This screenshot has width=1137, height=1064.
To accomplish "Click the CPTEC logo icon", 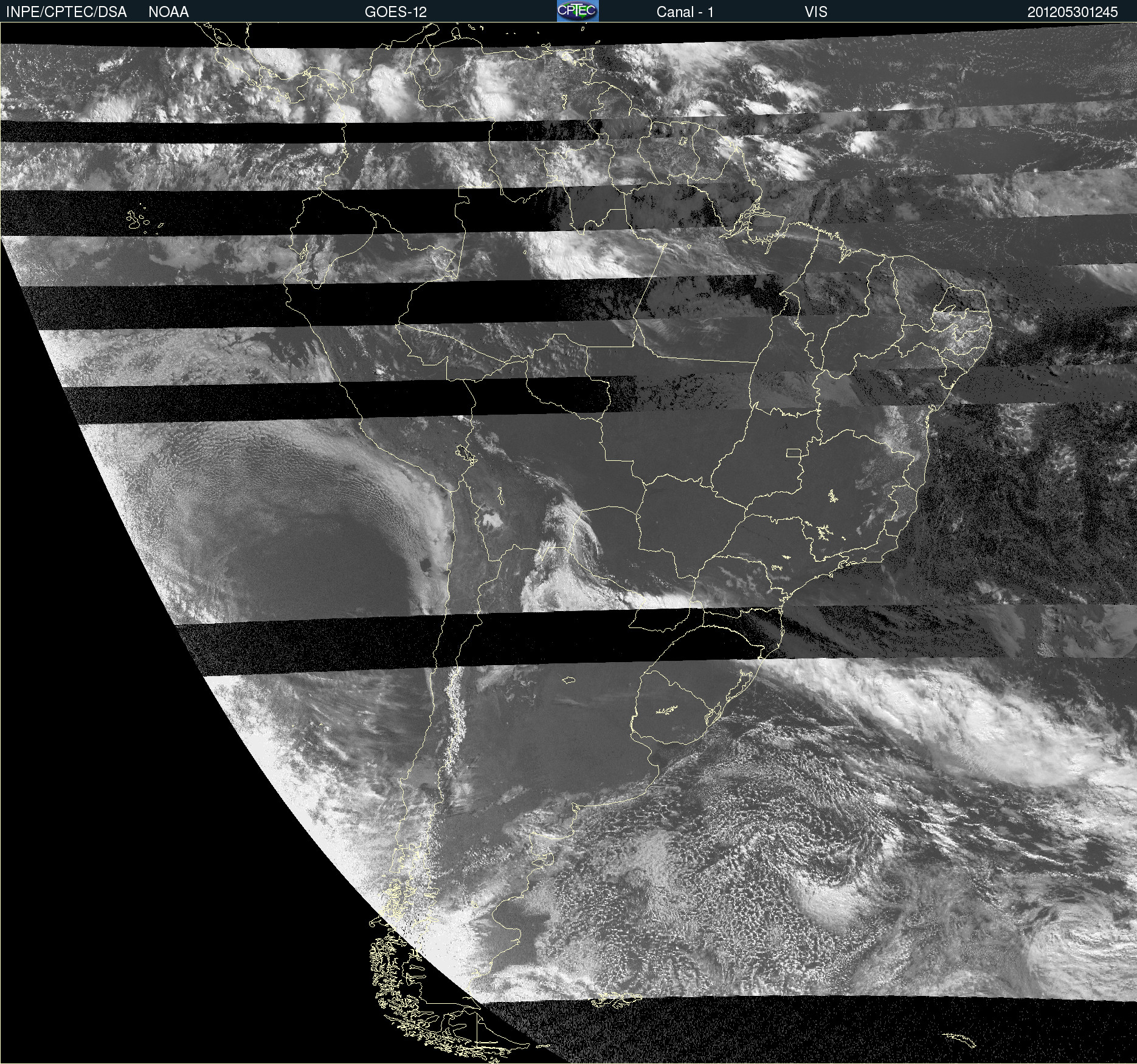I will 578,11.
